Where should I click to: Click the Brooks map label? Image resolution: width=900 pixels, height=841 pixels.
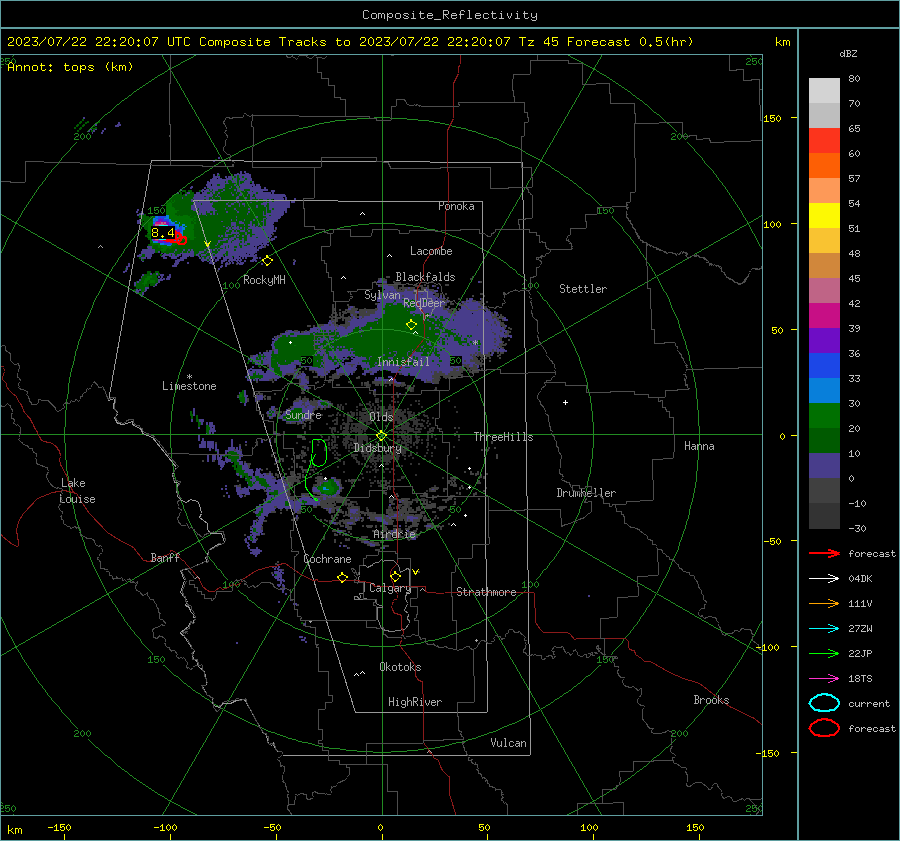pos(711,700)
